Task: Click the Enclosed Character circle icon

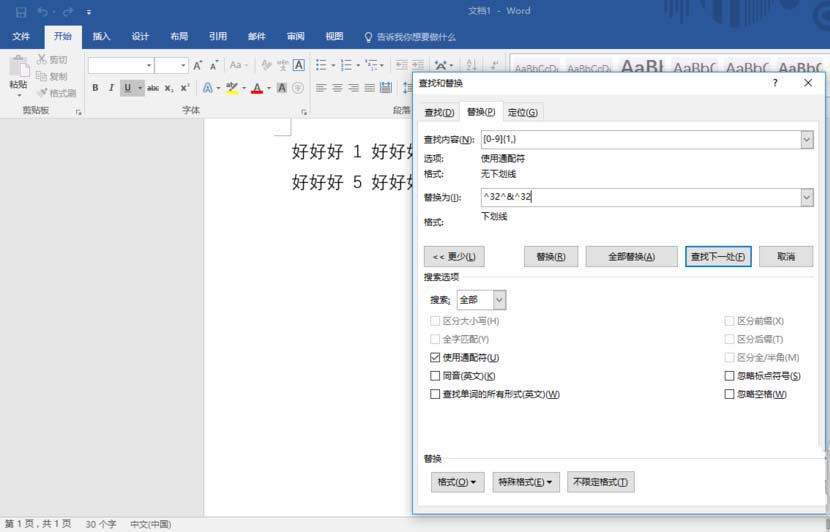Action: tap(299, 88)
